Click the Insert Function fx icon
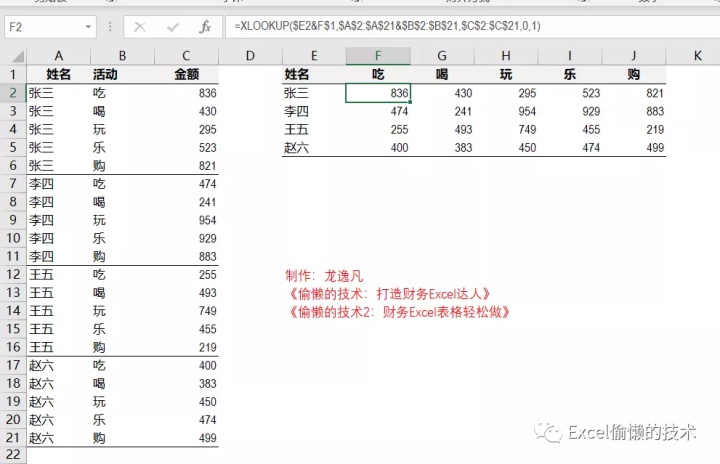Screen dimensions: 720x464 point(205,27)
